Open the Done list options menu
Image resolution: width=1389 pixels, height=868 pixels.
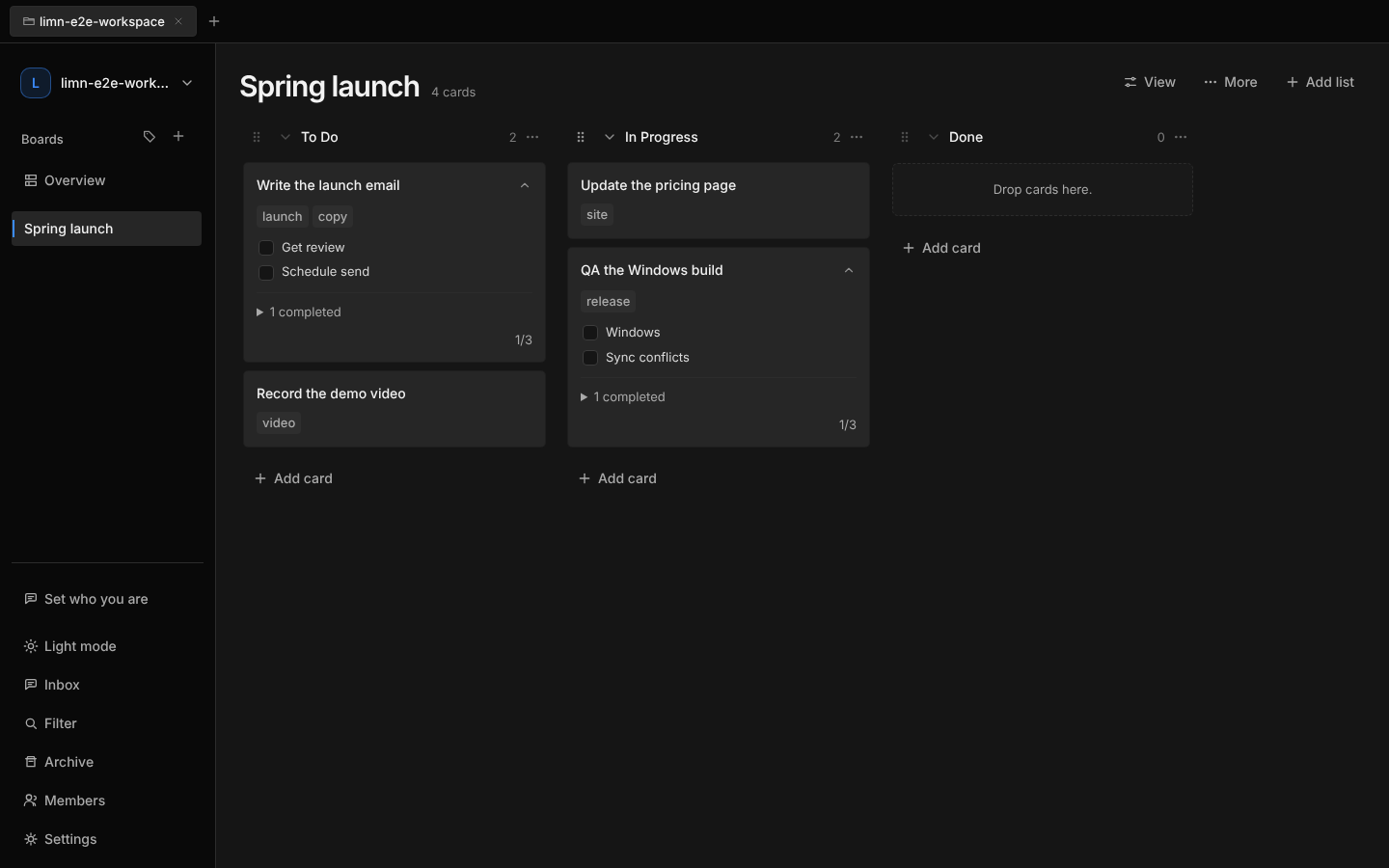pyautogui.click(x=1181, y=137)
